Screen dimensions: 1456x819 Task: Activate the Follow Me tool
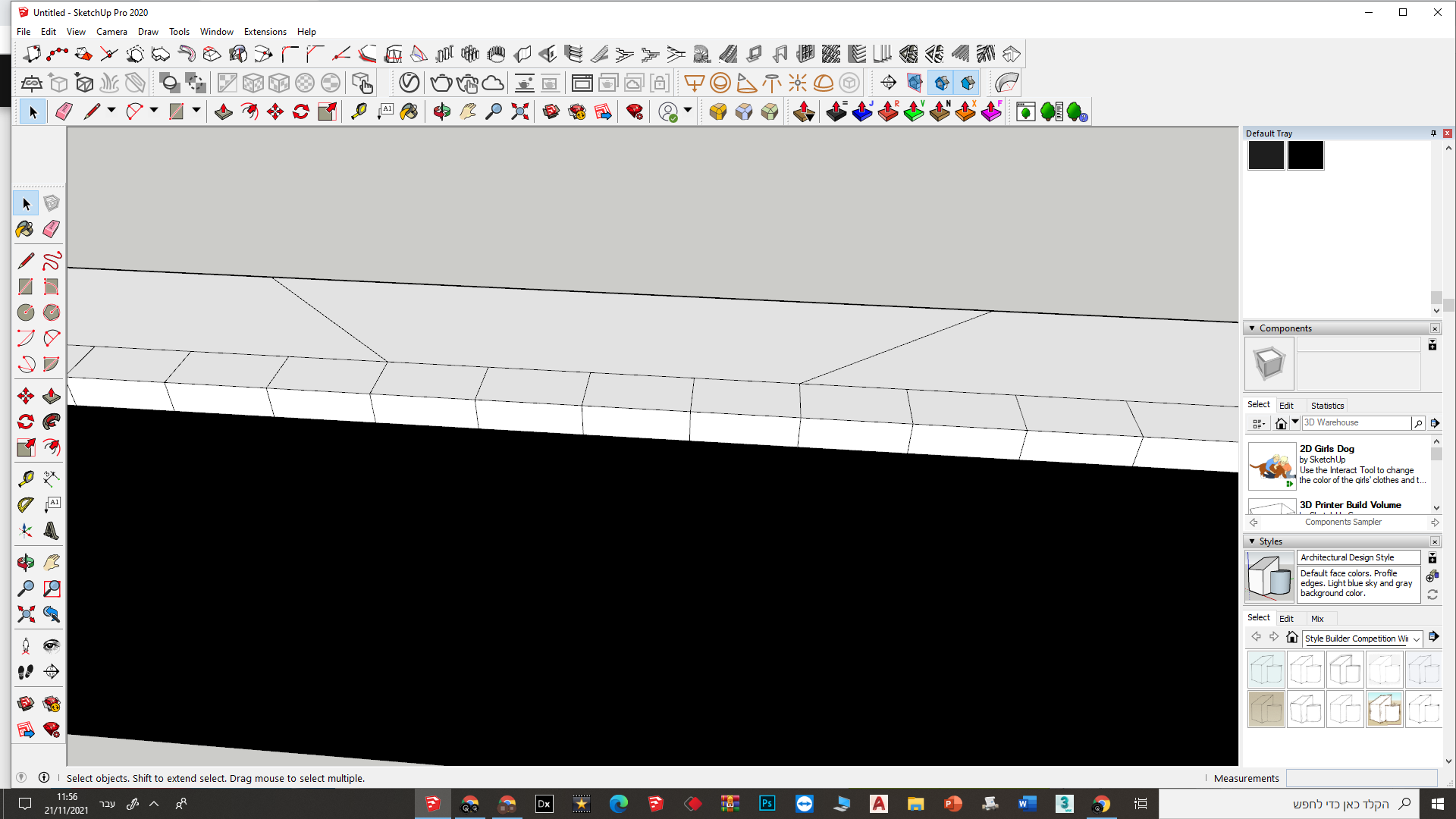[51, 422]
